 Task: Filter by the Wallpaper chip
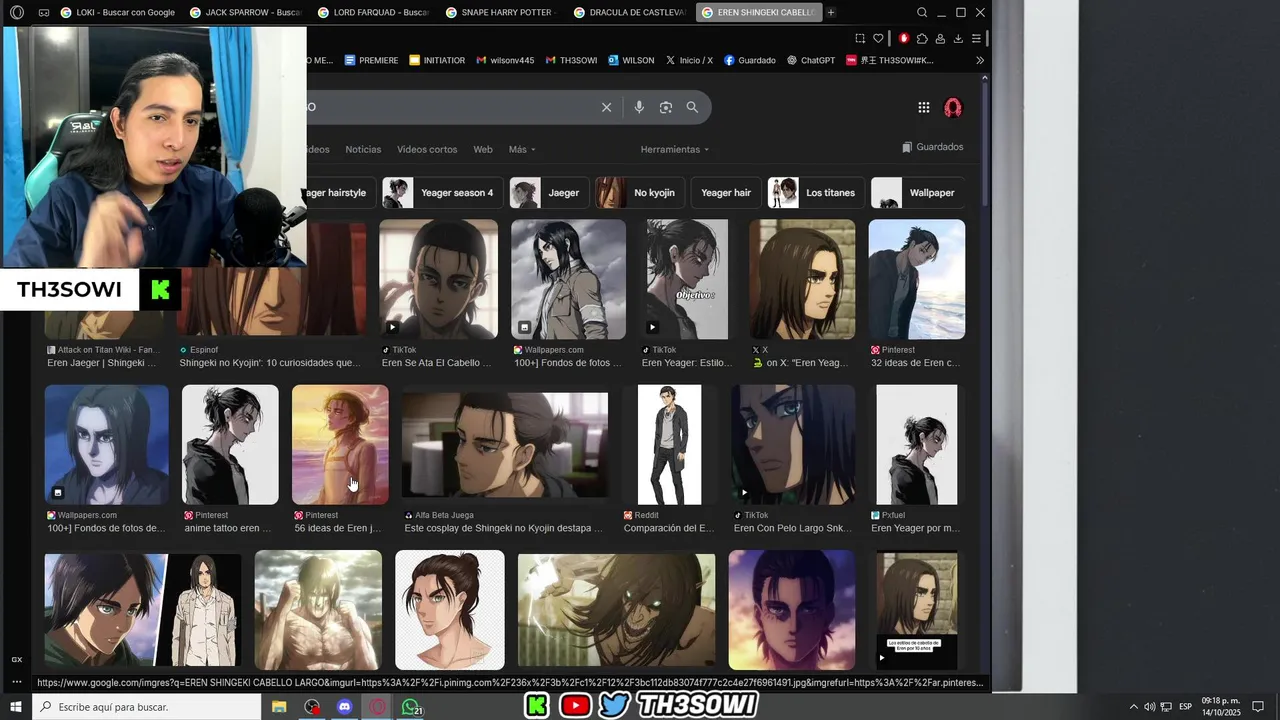coord(917,192)
